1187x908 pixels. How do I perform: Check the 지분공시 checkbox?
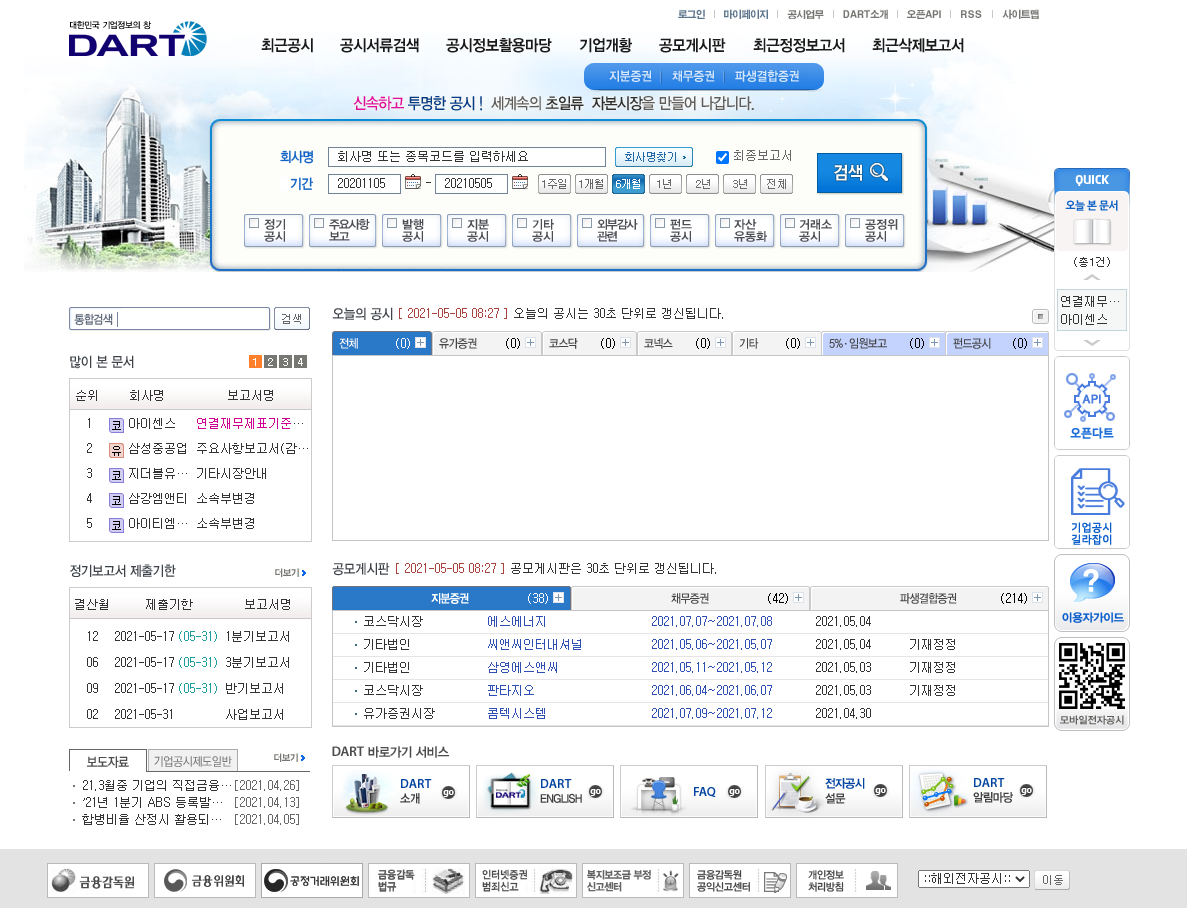(457, 223)
